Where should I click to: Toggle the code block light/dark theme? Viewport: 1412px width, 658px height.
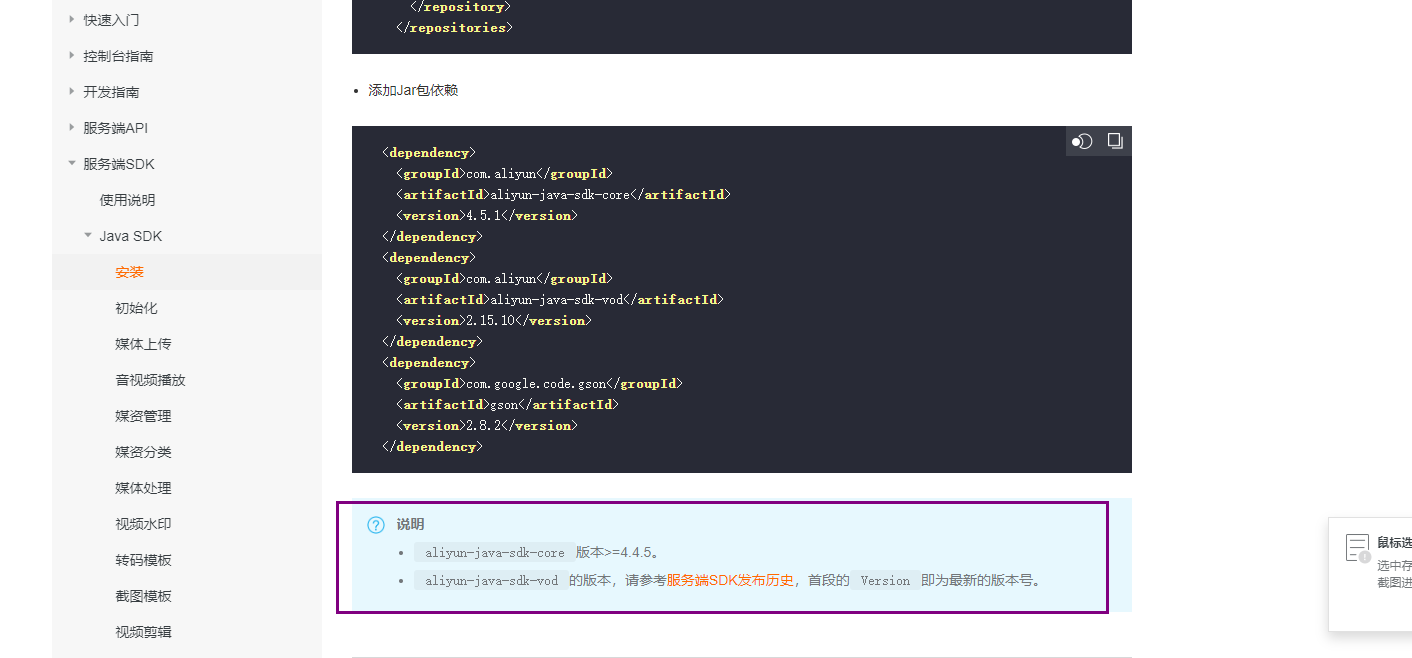pos(1082,141)
